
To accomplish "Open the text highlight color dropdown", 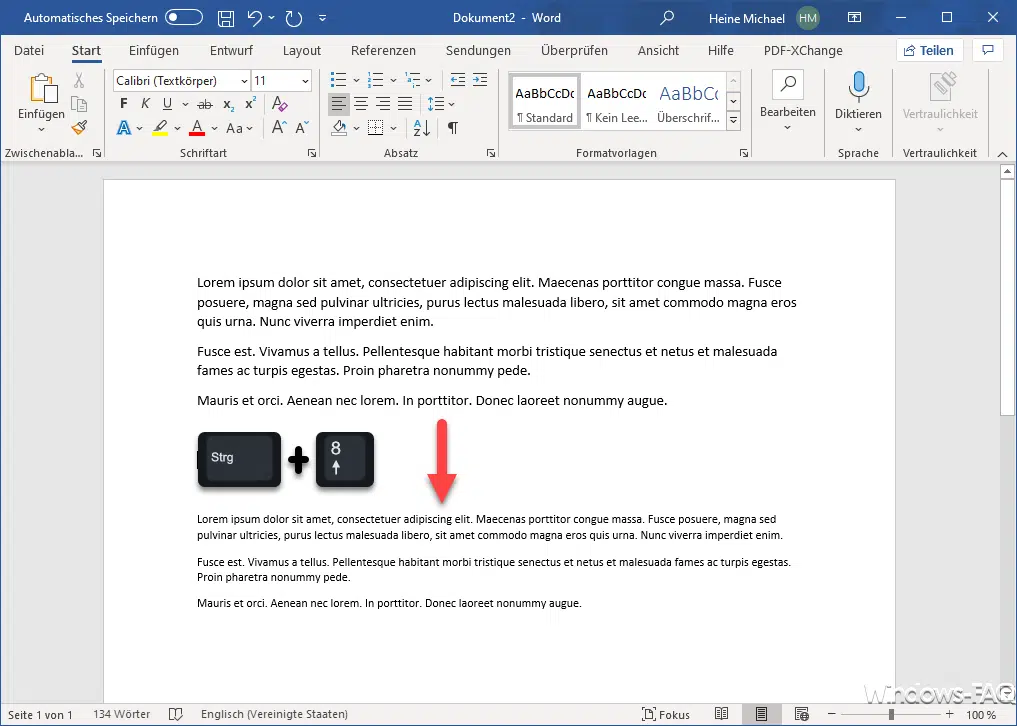I will click(176, 128).
